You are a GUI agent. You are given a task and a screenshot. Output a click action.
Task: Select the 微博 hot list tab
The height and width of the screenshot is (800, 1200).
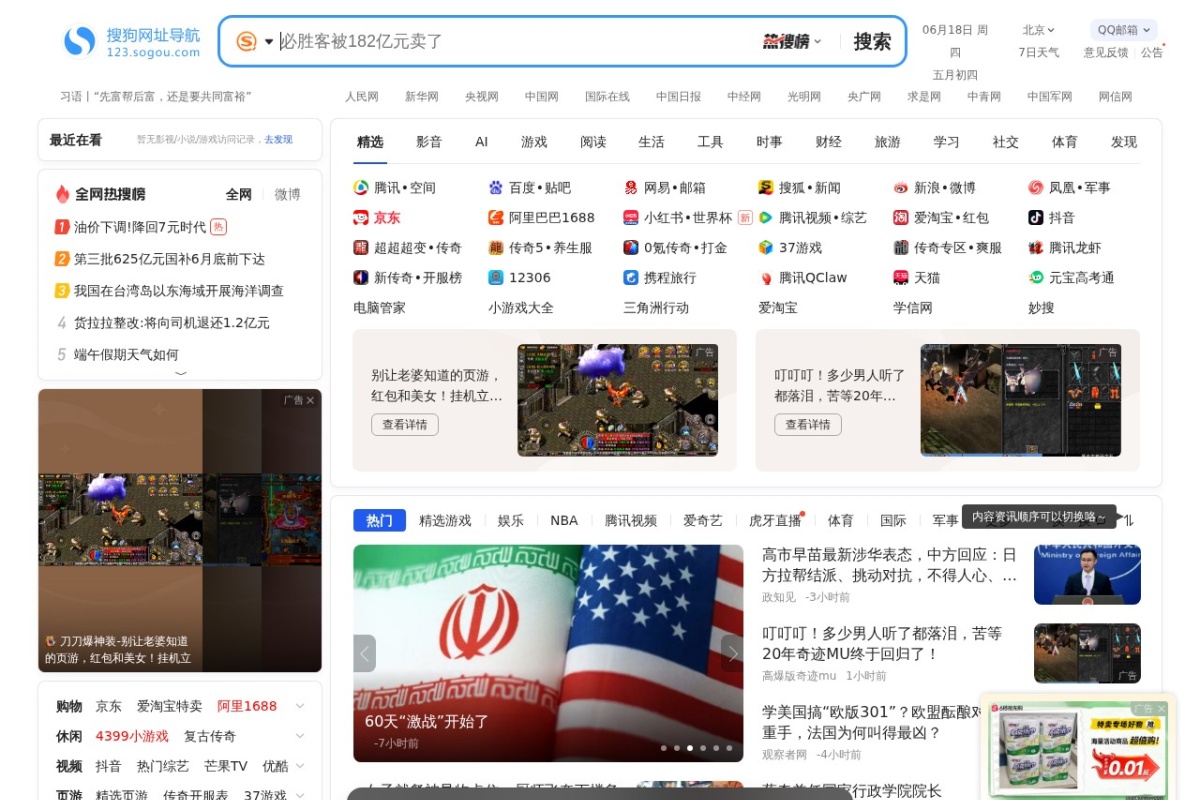point(288,194)
